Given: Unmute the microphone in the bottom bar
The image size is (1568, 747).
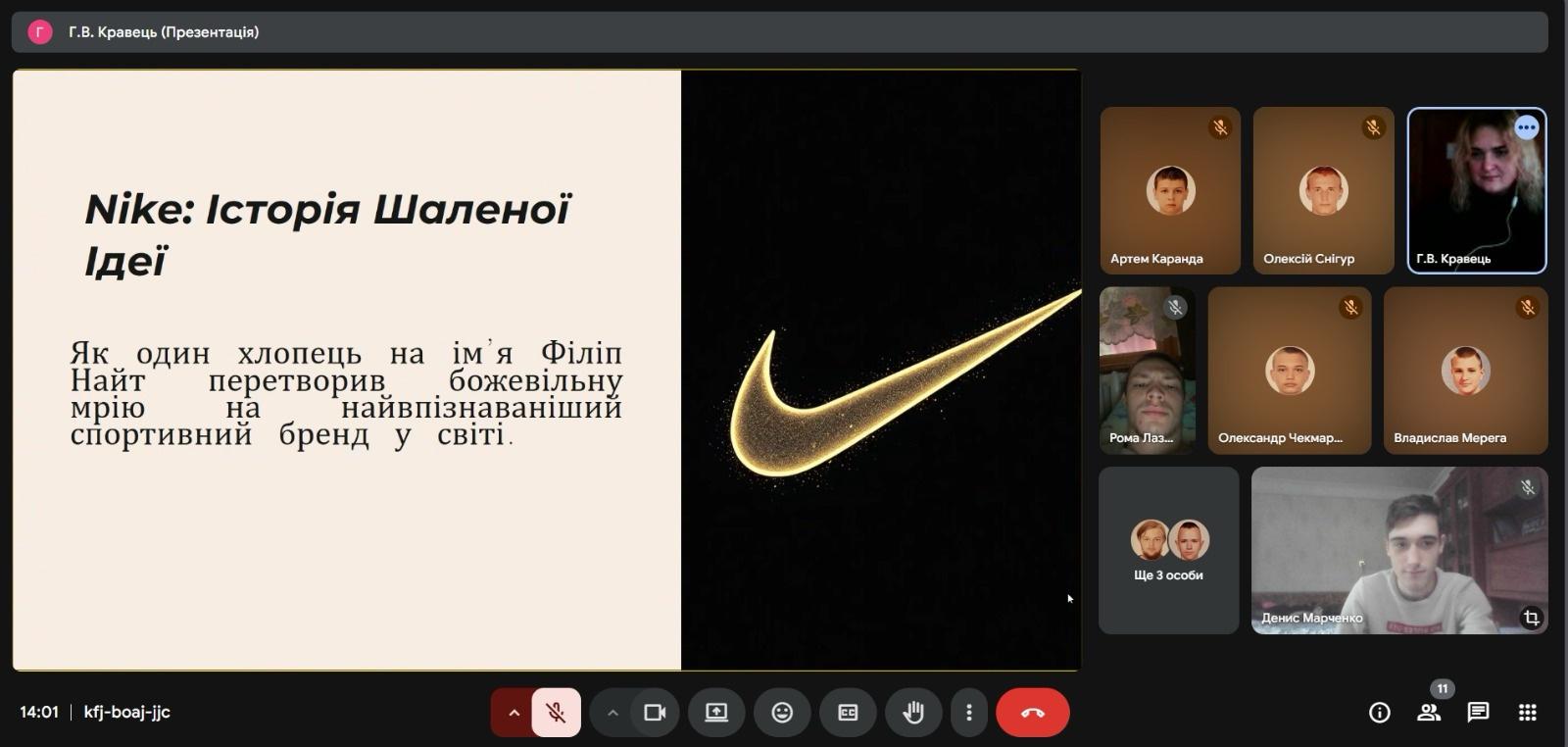Looking at the screenshot, I should pyautogui.click(x=556, y=713).
